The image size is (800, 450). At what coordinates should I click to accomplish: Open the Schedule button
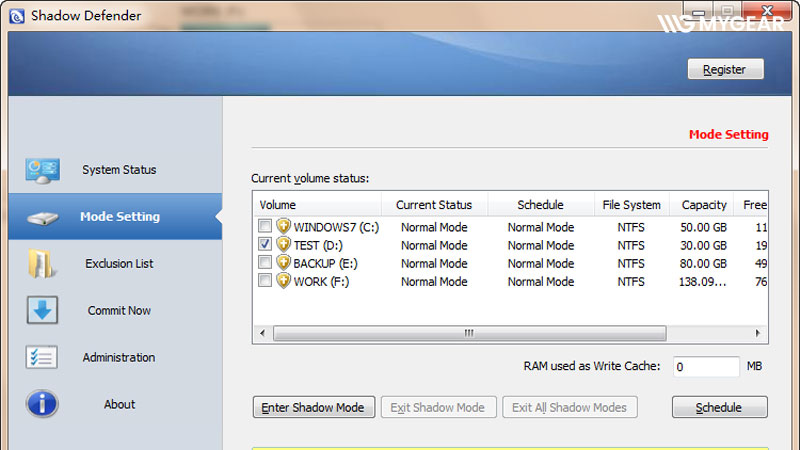[719, 407]
